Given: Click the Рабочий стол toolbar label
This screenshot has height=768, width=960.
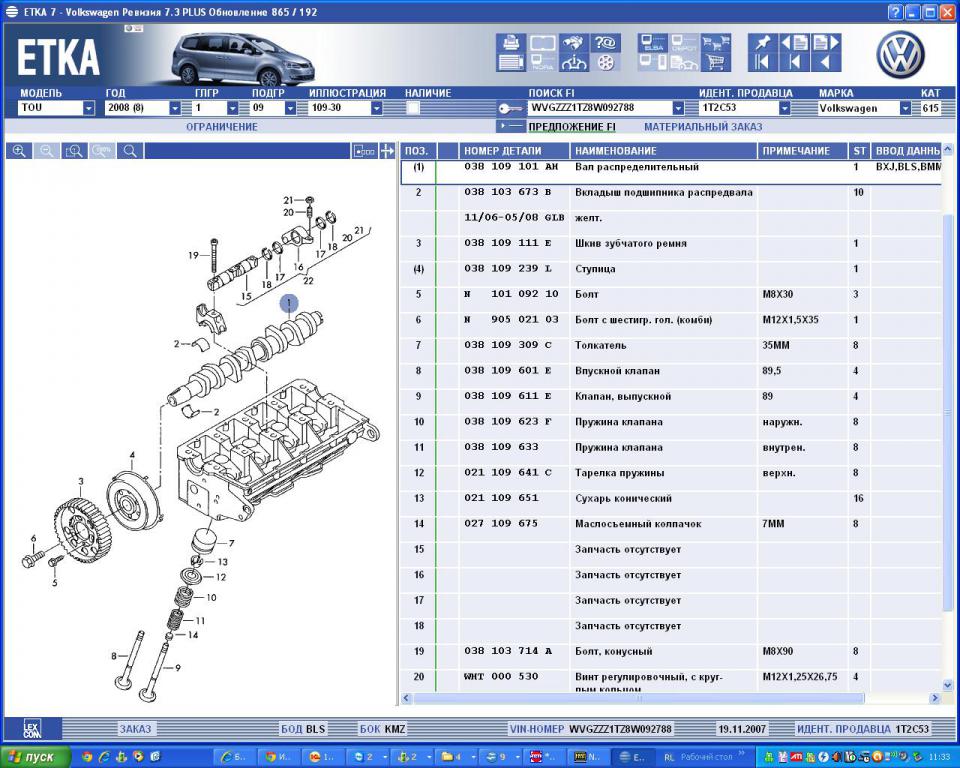Looking at the screenshot, I should click(x=706, y=757).
